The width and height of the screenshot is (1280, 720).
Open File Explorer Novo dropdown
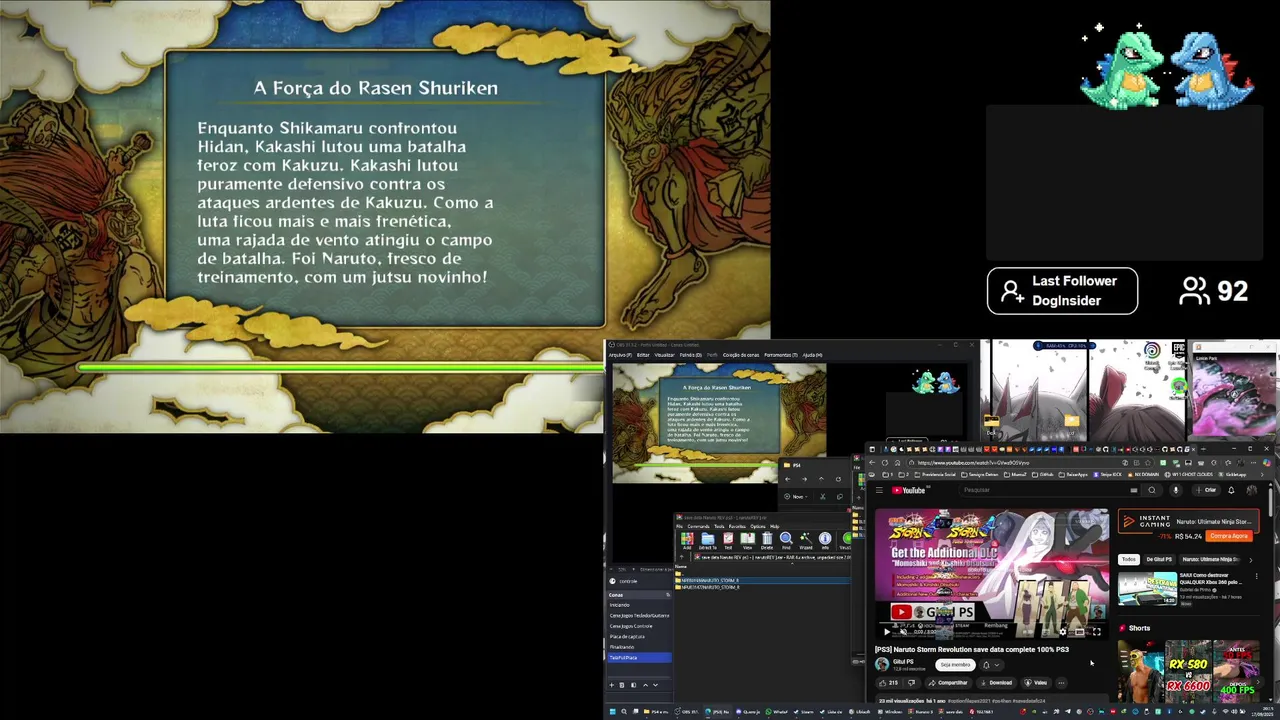click(797, 497)
